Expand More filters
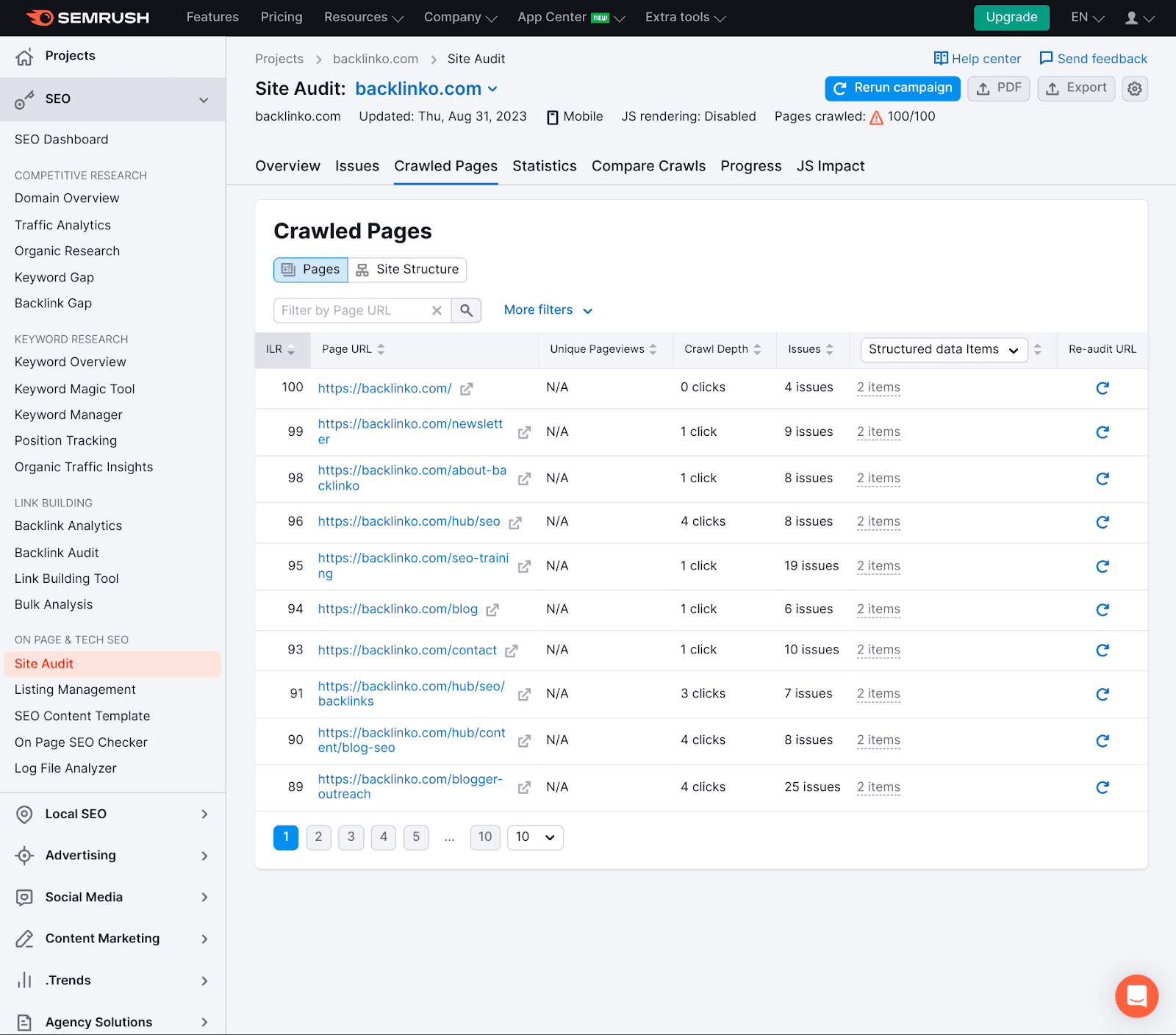 [x=548, y=310]
